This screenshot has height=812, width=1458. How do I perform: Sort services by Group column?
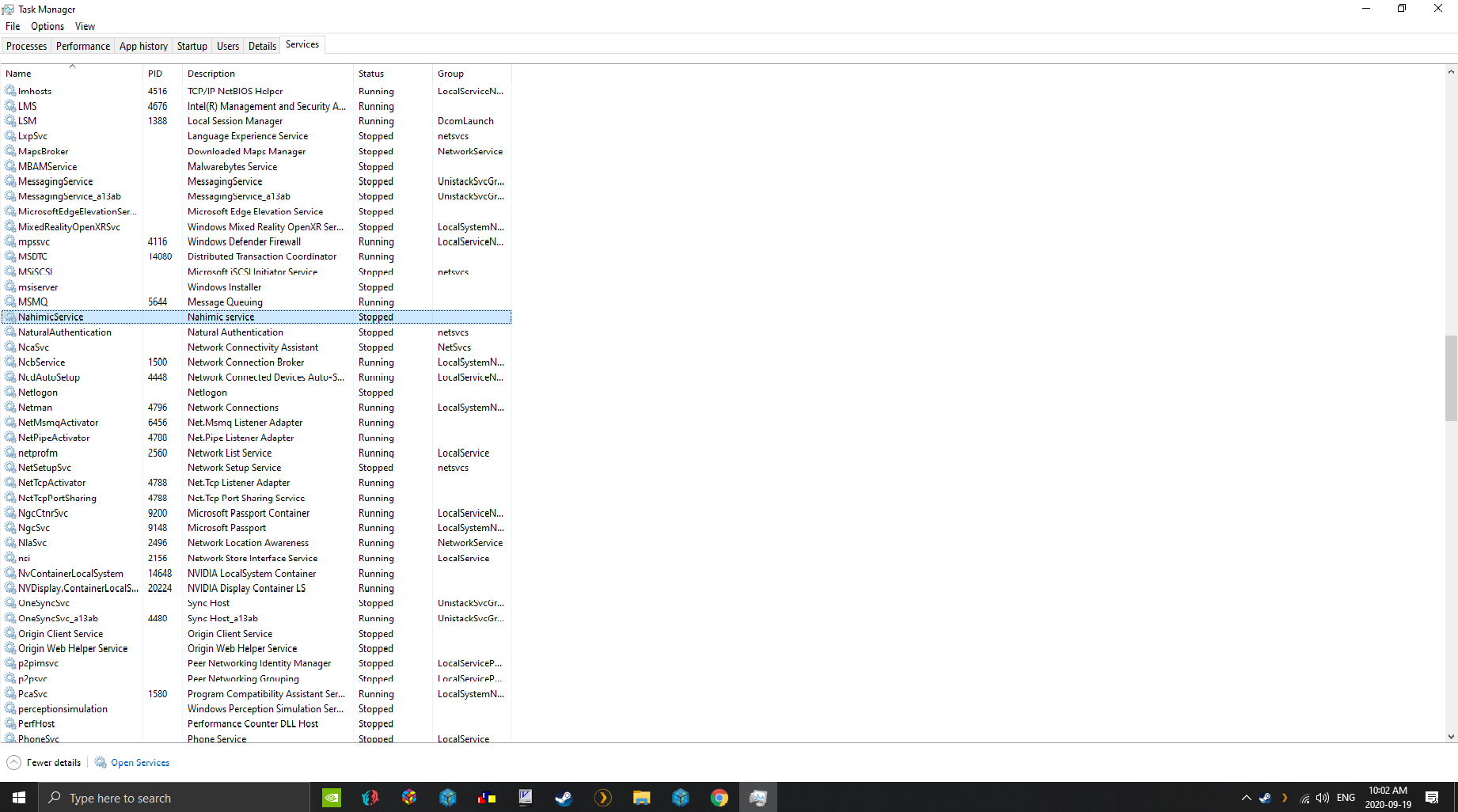pyautogui.click(x=472, y=74)
